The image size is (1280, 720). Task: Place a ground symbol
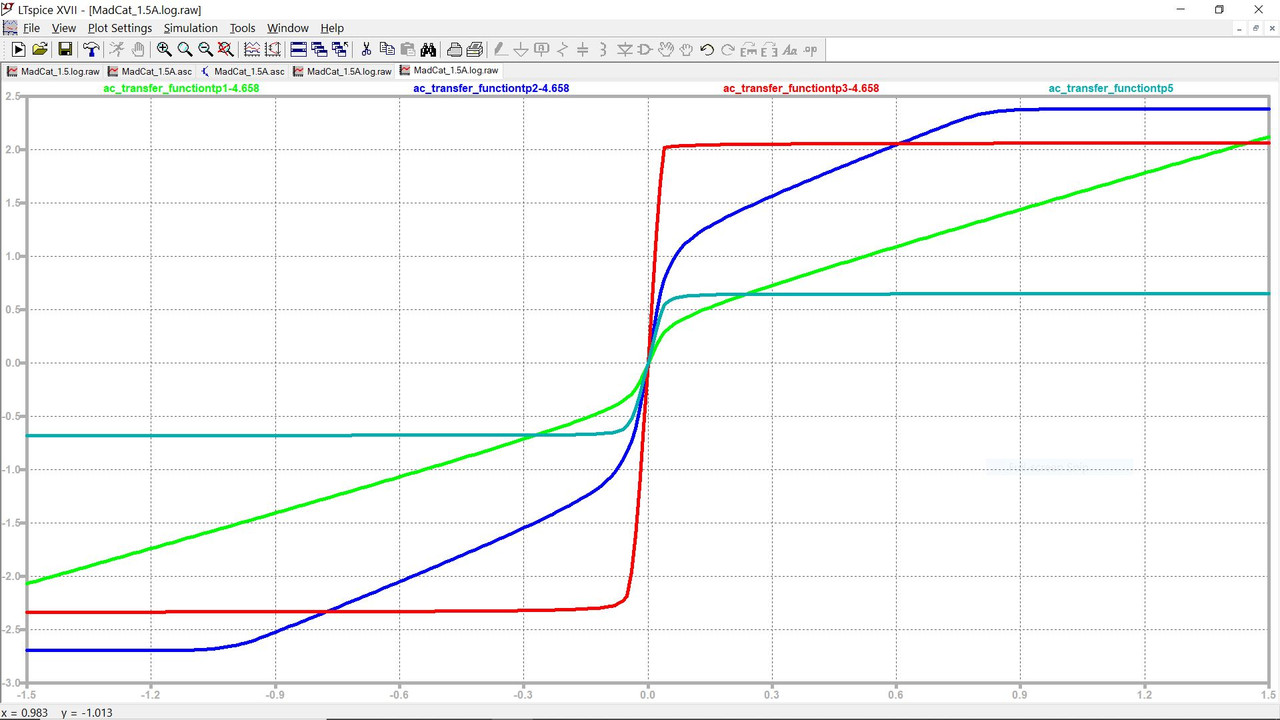pos(521,49)
